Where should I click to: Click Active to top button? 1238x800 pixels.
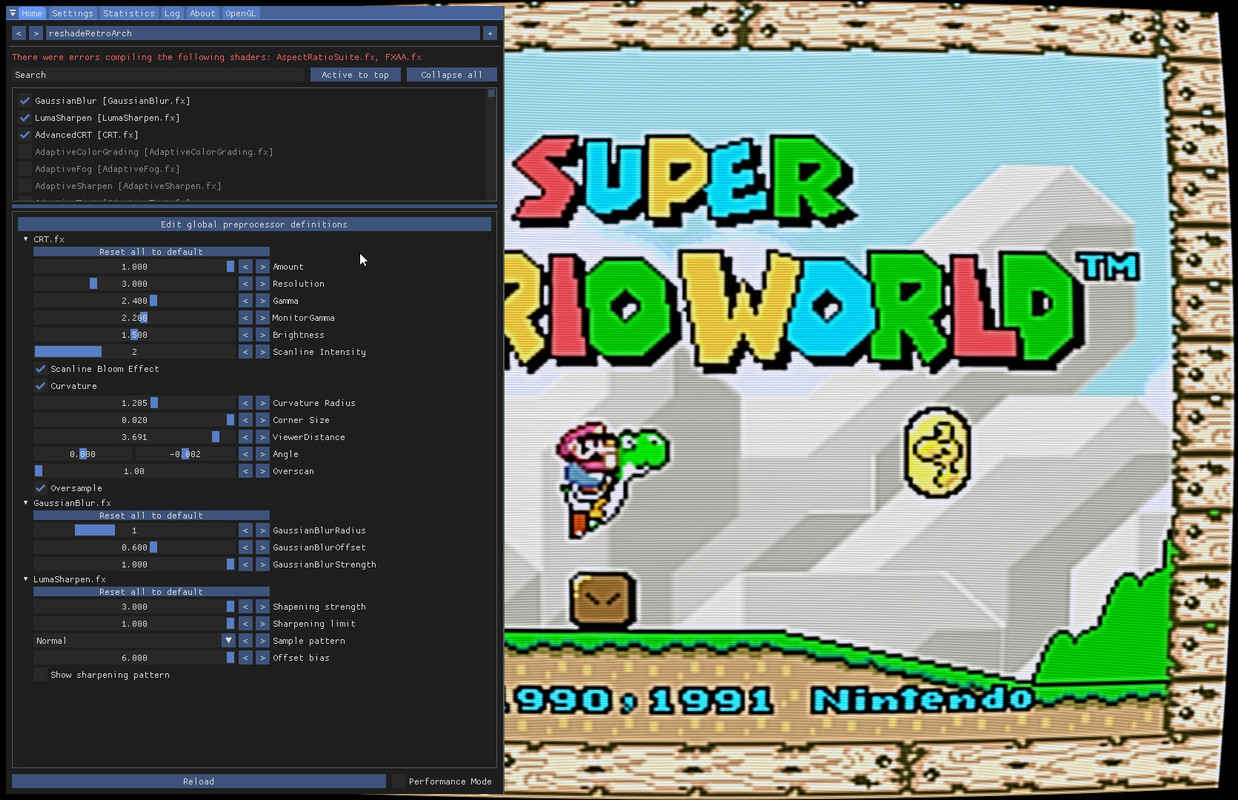click(x=355, y=75)
